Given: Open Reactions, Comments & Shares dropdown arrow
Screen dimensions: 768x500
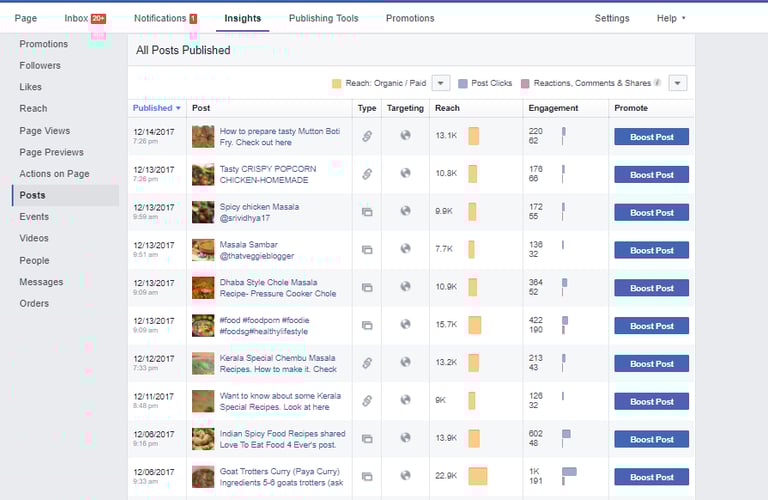Looking at the screenshot, I should (x=677, y=83).
